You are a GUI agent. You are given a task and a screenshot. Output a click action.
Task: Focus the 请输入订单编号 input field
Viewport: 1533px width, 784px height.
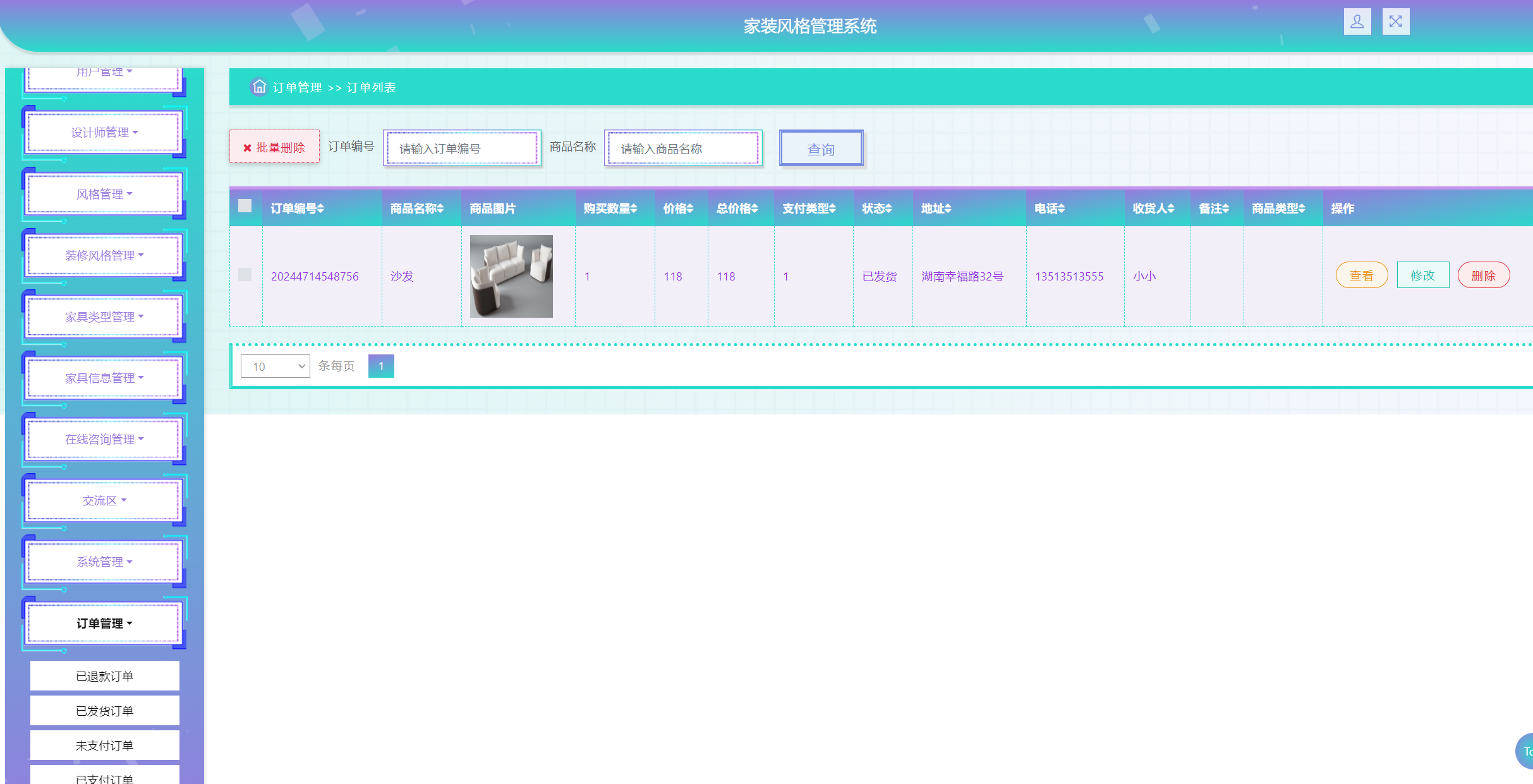(462, 149)
